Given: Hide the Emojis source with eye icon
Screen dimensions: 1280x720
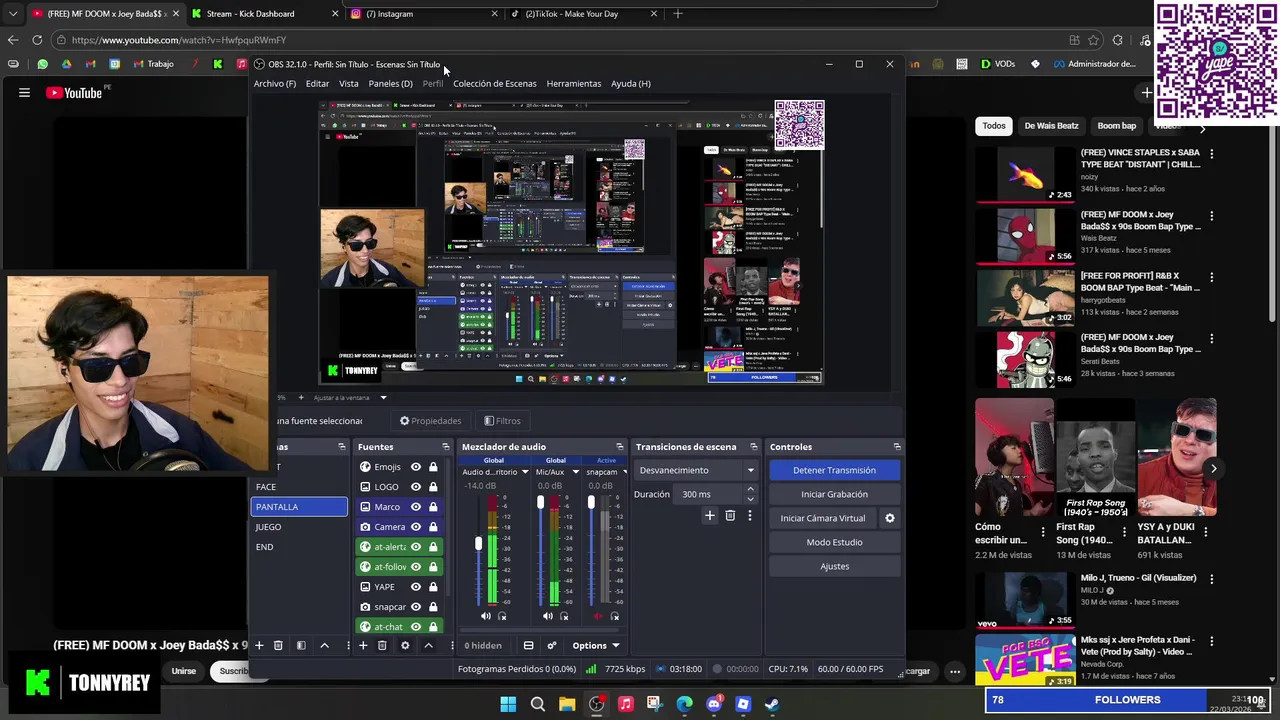Looking at the screenshot, I should click(416, 467).
